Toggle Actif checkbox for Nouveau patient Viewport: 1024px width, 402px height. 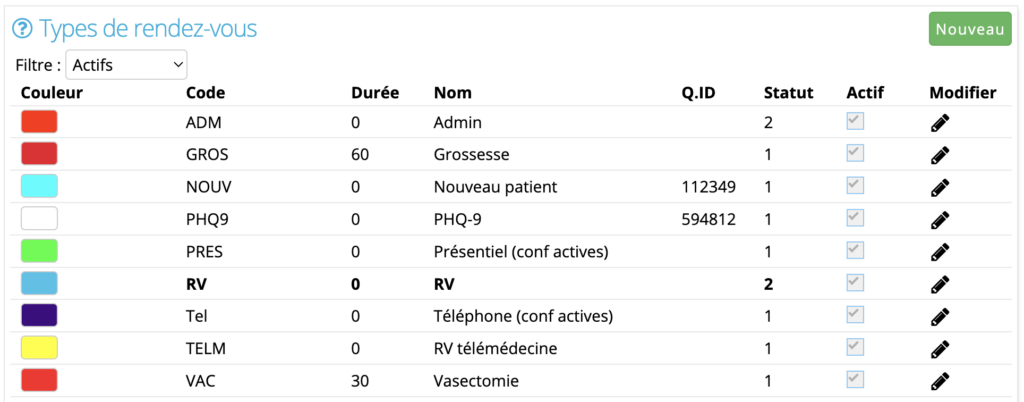[855, 186]
